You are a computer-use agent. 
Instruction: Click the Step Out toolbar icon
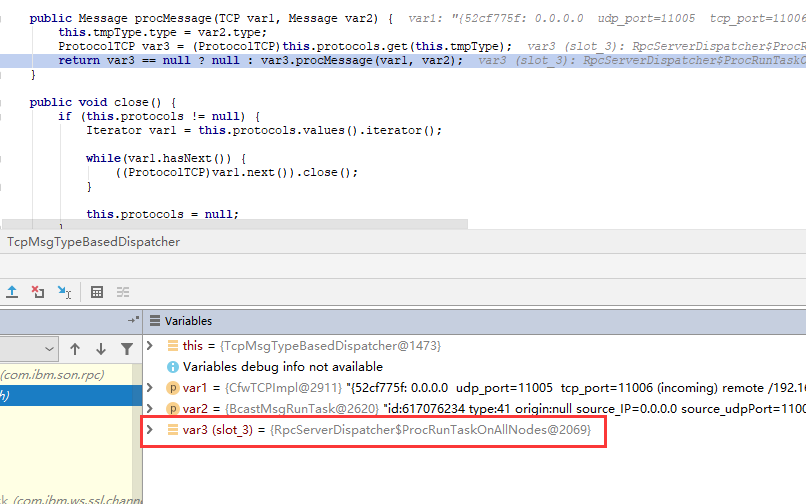pos(12,292)
